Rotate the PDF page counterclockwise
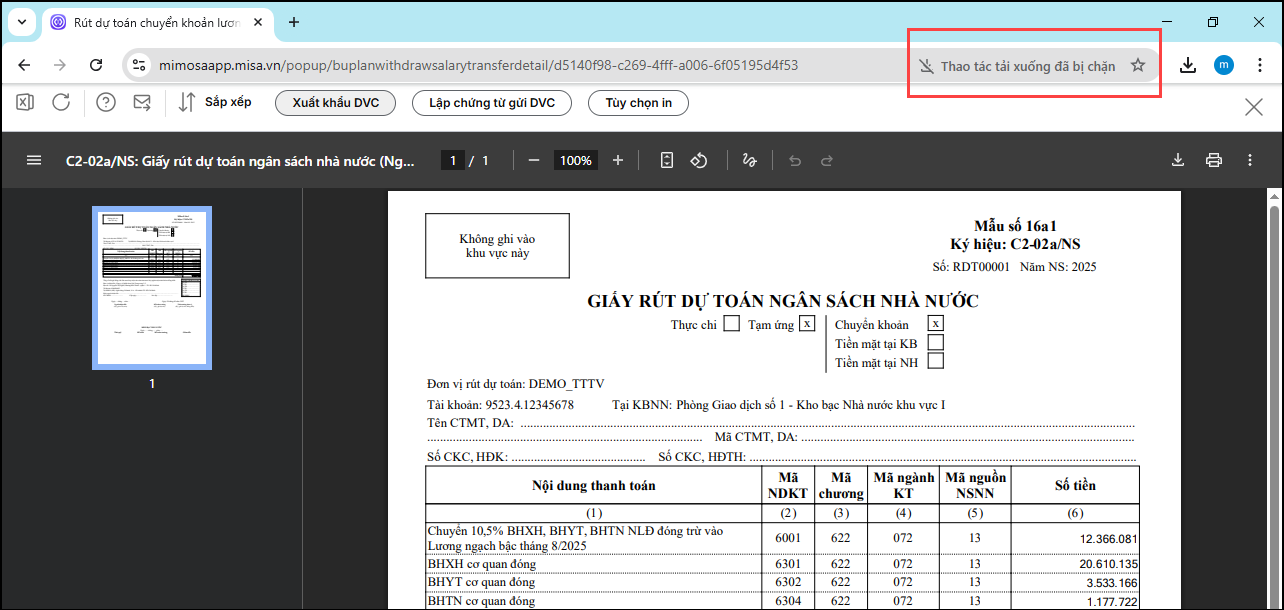The width and height of the screenshot is (1284, 610). click(700, 160)
